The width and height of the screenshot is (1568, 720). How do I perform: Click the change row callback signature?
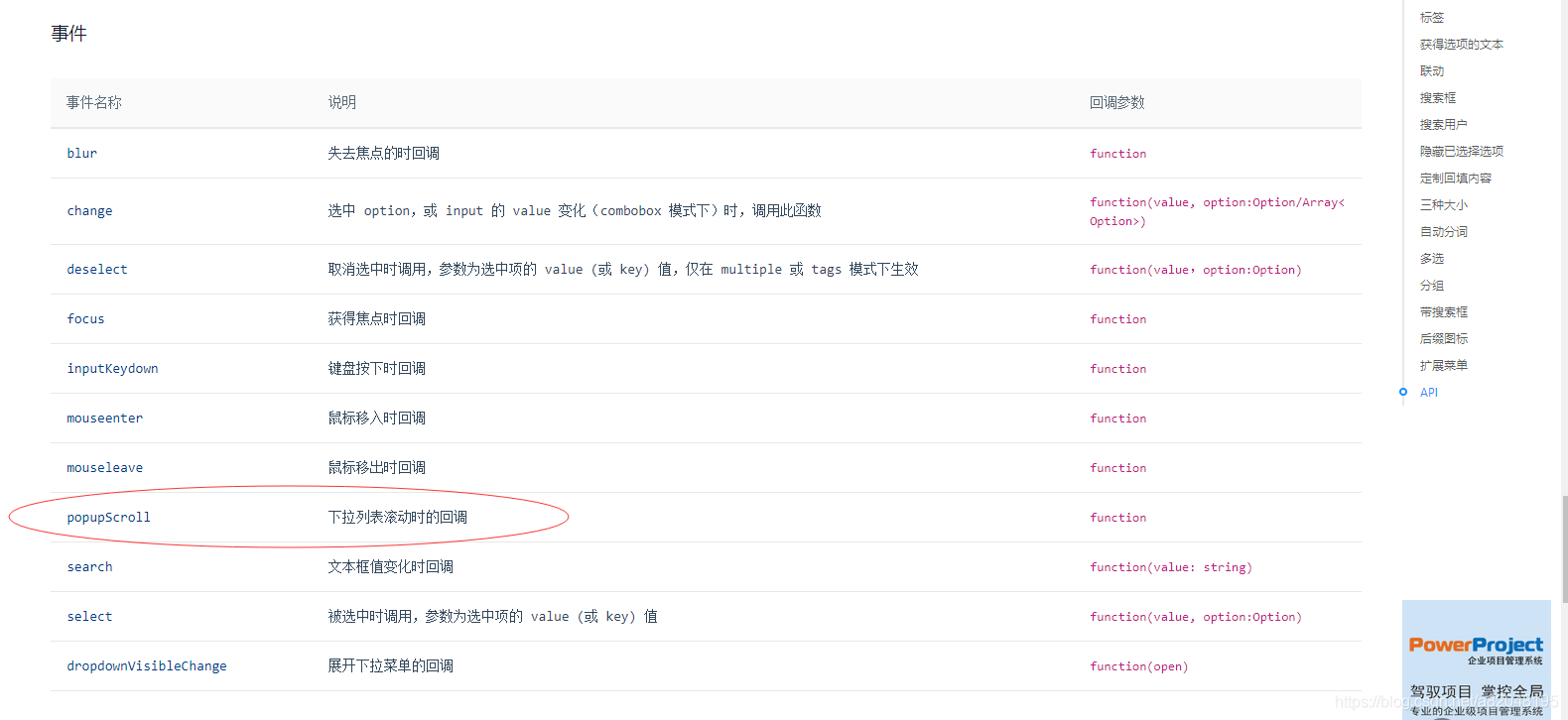1217,211
